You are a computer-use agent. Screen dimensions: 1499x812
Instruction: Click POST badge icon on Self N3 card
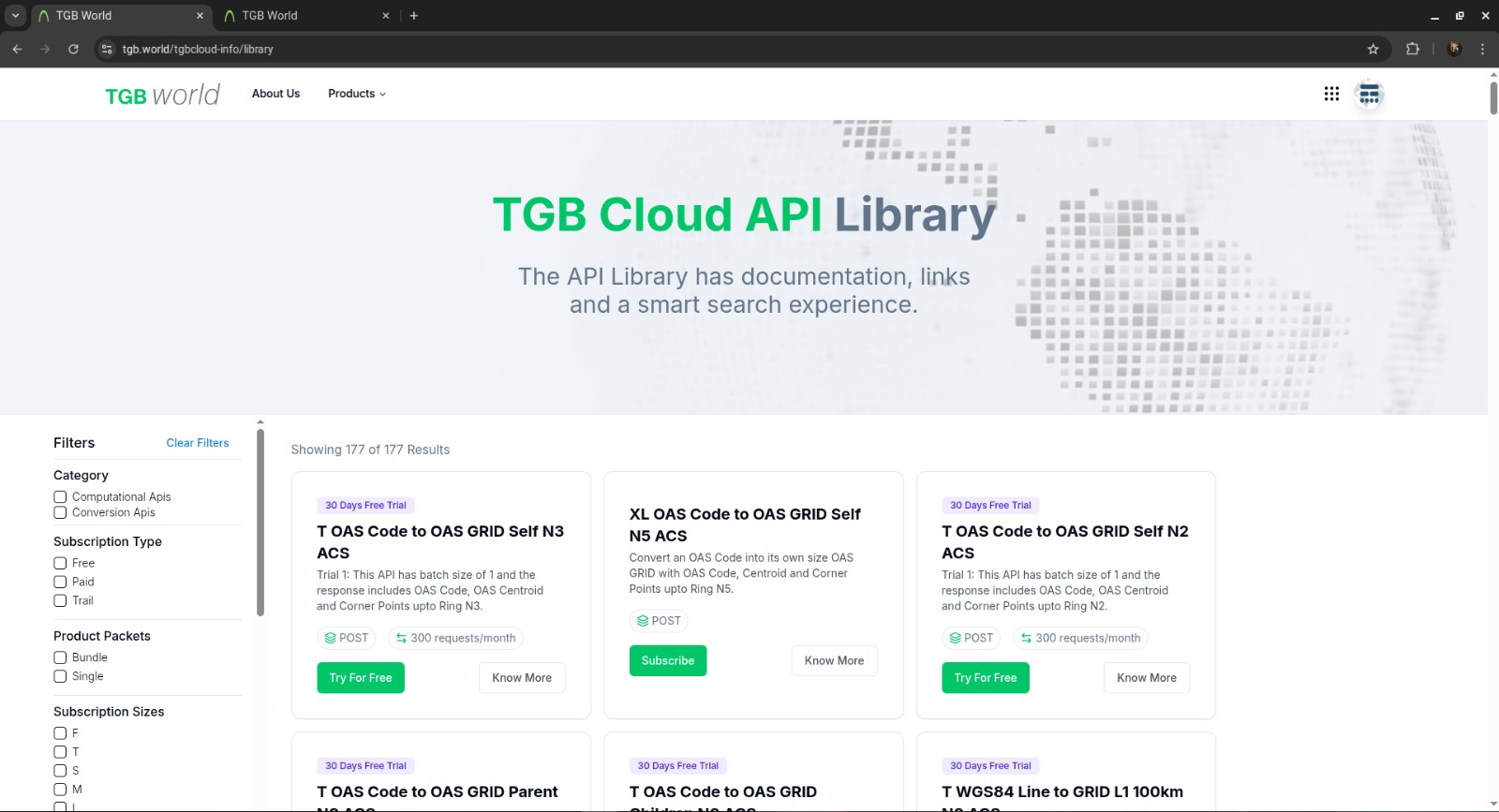[331, 638]
